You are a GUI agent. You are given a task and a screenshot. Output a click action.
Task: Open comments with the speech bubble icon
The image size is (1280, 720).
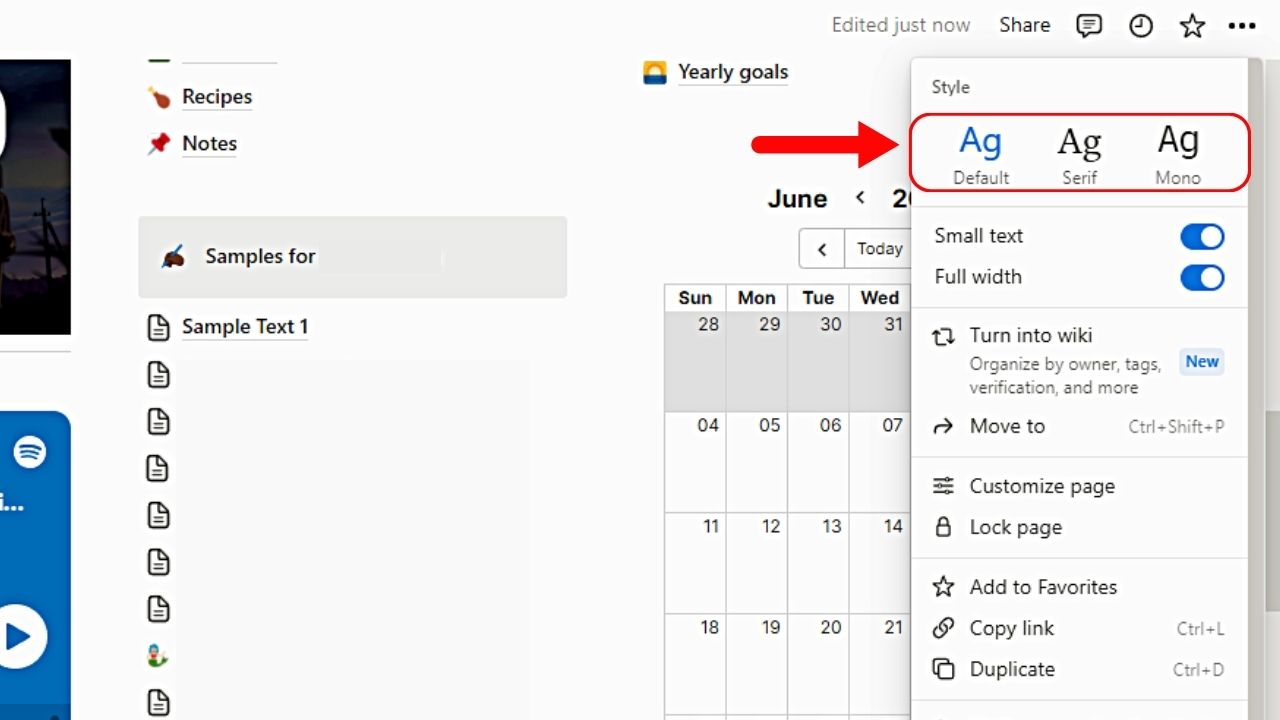click(x=1089, y=25)
